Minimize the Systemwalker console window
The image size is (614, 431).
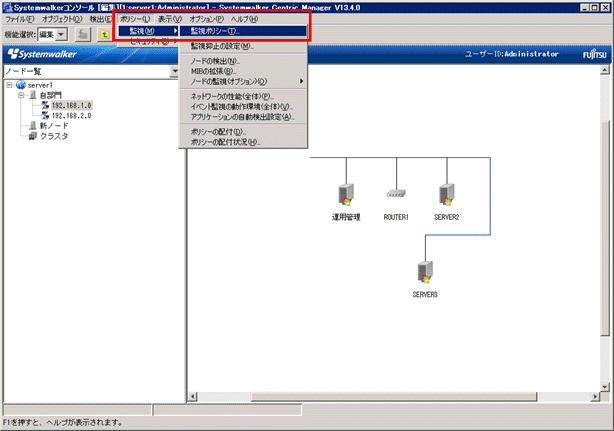point(585,7)
